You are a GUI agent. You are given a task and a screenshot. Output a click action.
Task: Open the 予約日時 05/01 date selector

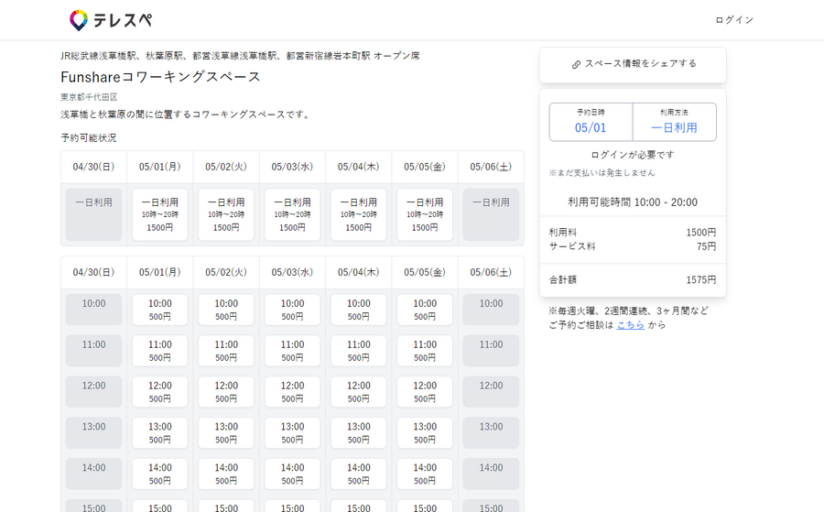pos(591,122)
